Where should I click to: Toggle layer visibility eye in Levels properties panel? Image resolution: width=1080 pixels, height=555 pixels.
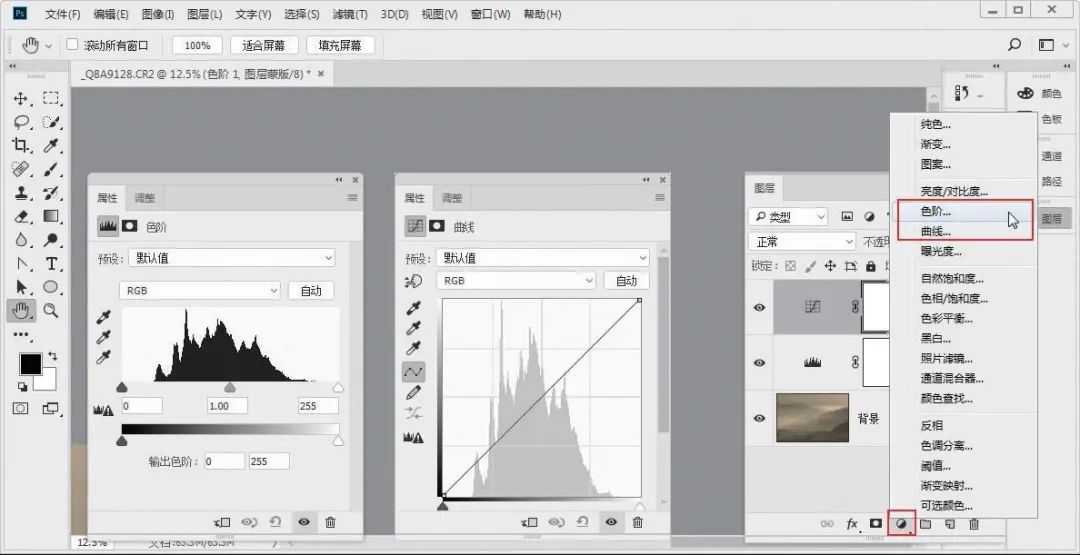tap(303, 523)
